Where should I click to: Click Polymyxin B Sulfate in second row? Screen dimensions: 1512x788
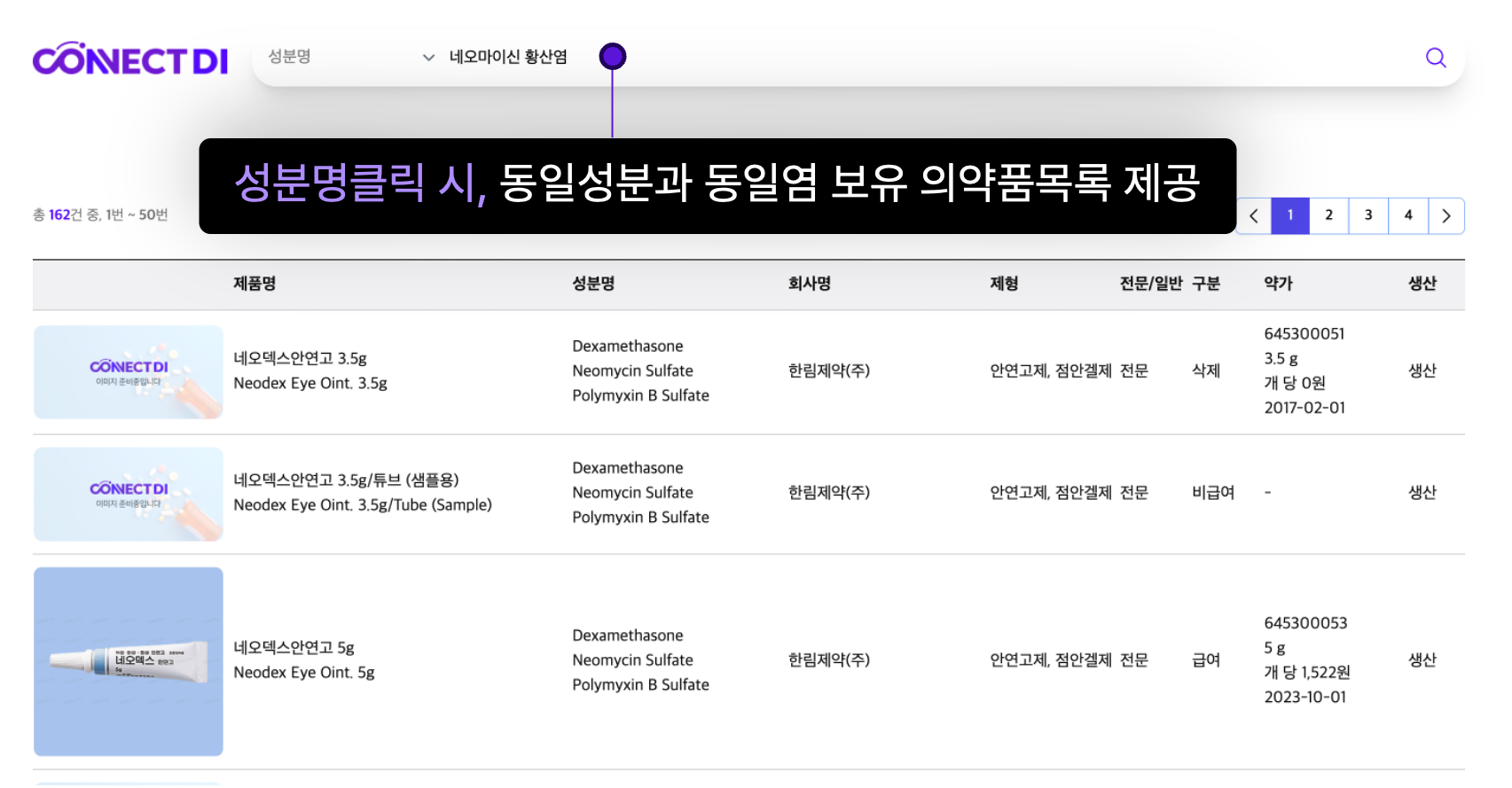640,517
